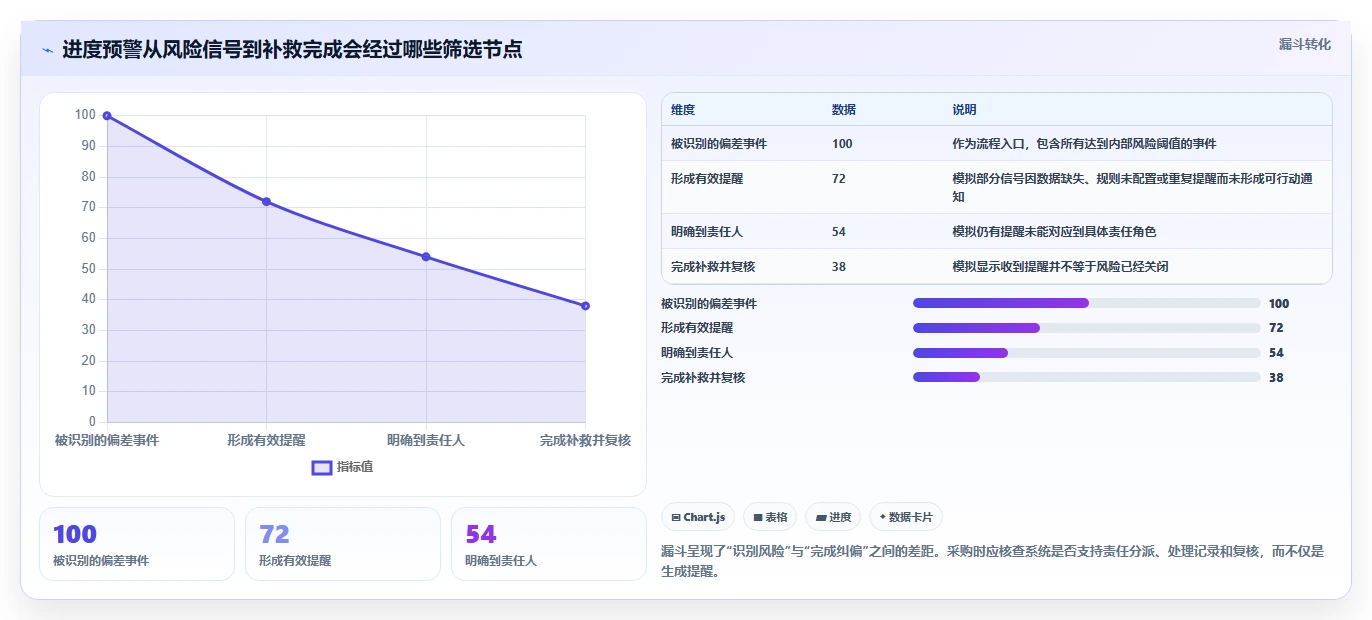Click the big 54 number on the data card

click(481, 535)
